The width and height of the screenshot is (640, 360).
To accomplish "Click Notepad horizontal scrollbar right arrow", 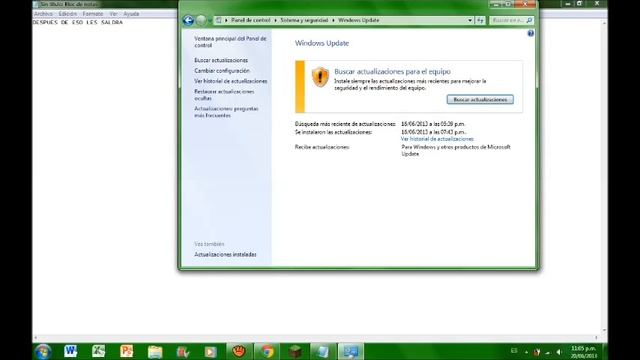I will tap(597, 338).
